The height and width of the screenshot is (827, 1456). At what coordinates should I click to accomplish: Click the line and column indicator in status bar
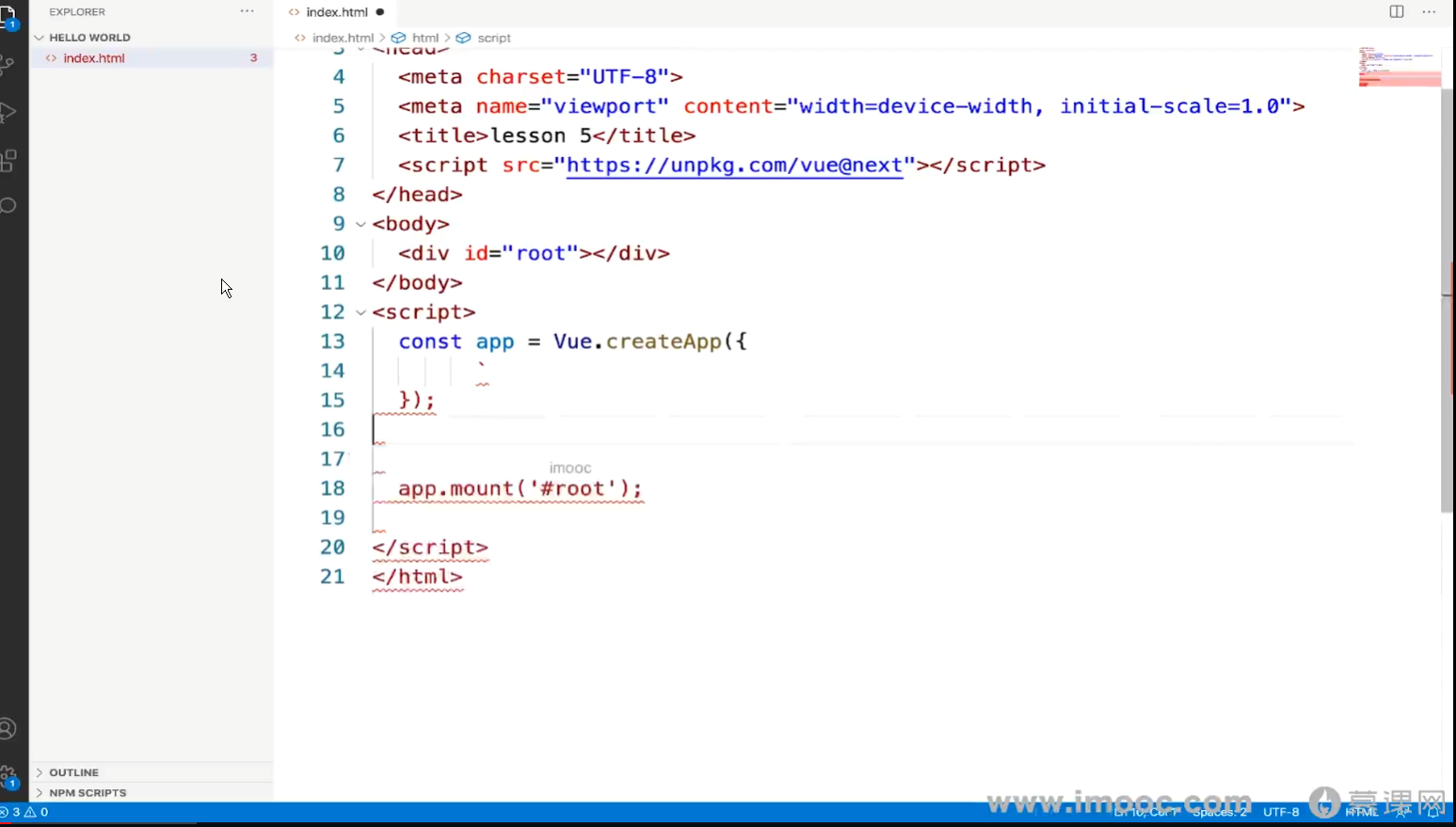click(x=1146, y=812)
